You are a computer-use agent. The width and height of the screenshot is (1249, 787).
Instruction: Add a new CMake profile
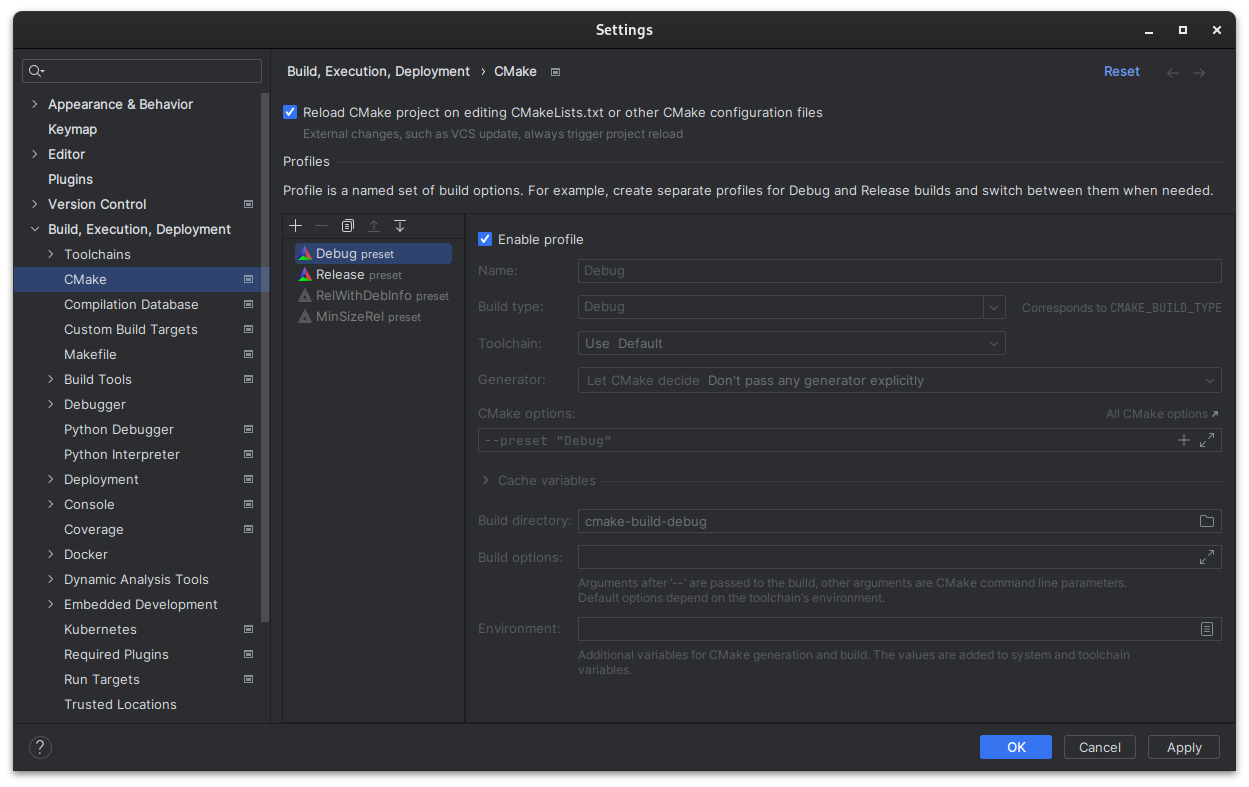click(295, 225)
